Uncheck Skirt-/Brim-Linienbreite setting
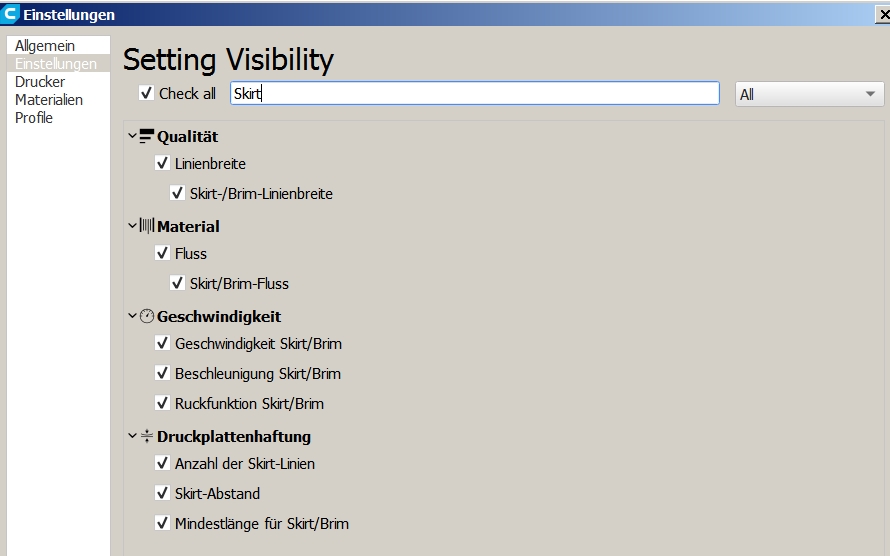 (x=177, y=194)
